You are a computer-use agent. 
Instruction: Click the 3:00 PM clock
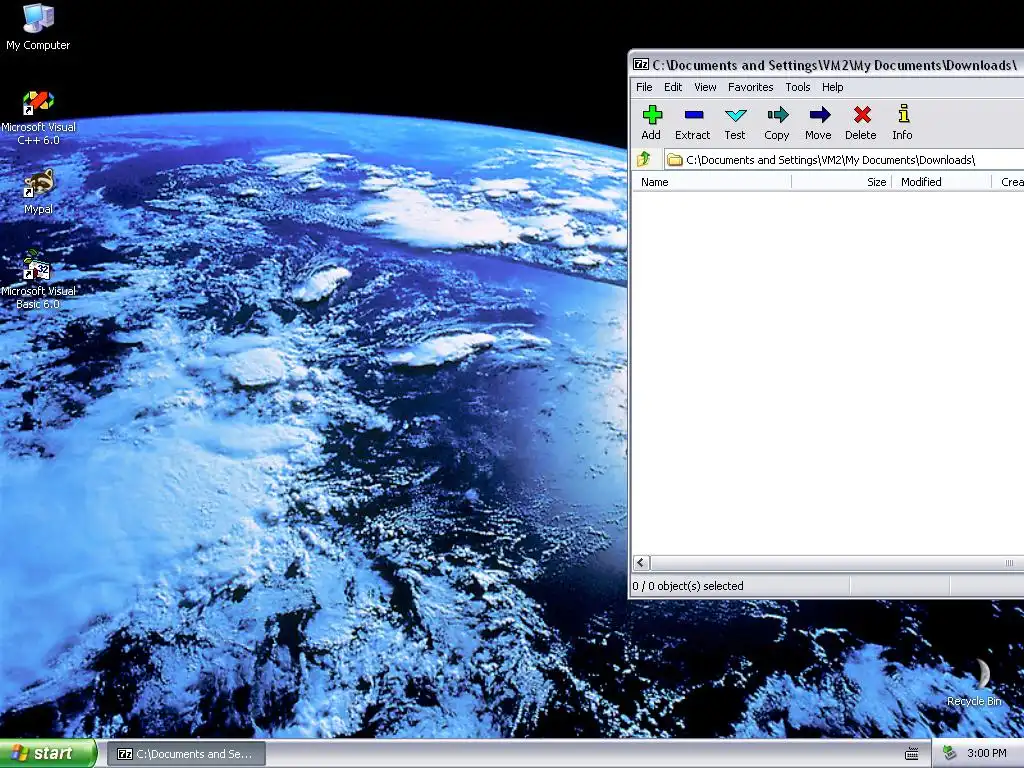pyautogui.click(x=987, y=754)
